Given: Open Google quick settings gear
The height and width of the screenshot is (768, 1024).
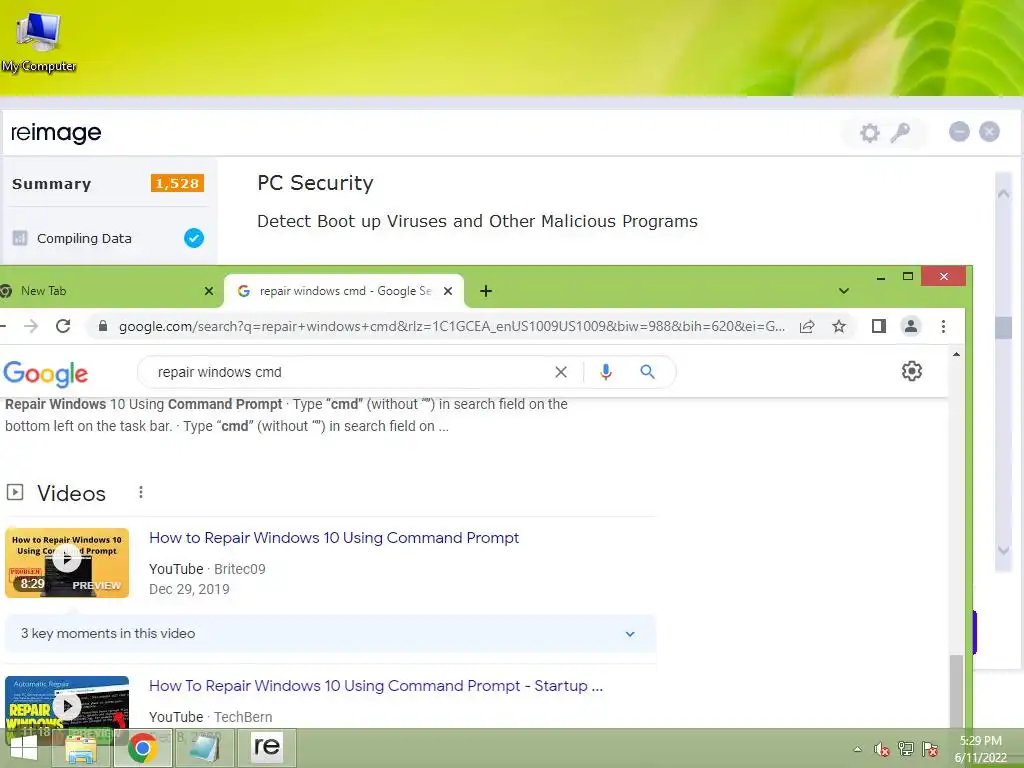Looking at the screenshot, I should tap(912, 371).
